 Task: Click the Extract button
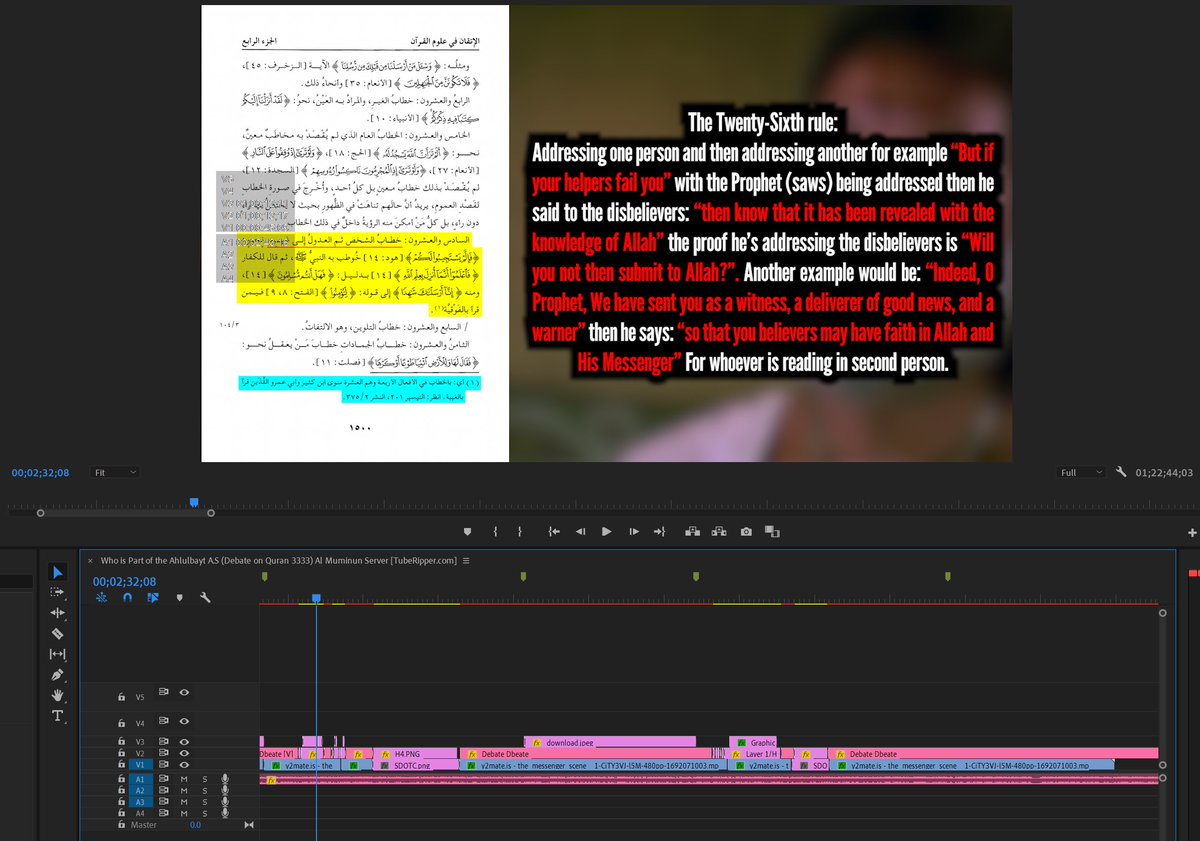719,532
